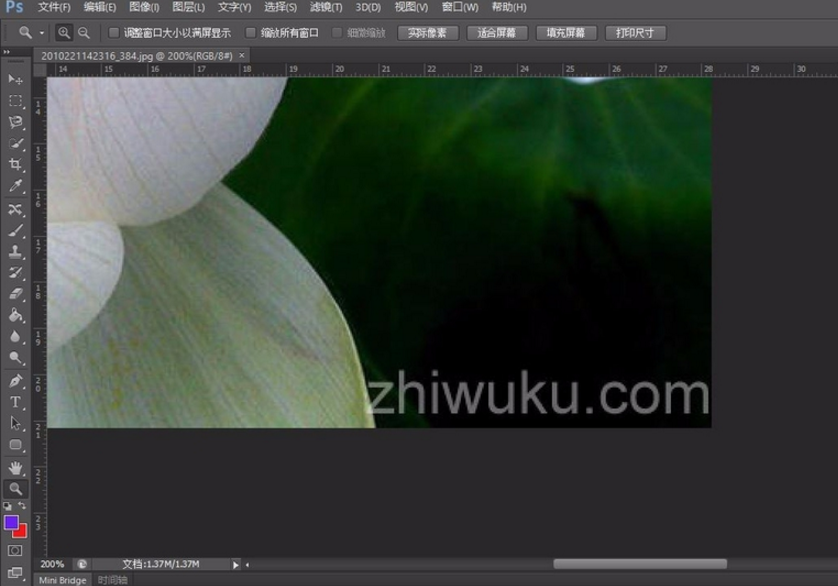838x586 pixels.
Task: Expand the status bar document info arrow
Action: pos(236,565)
